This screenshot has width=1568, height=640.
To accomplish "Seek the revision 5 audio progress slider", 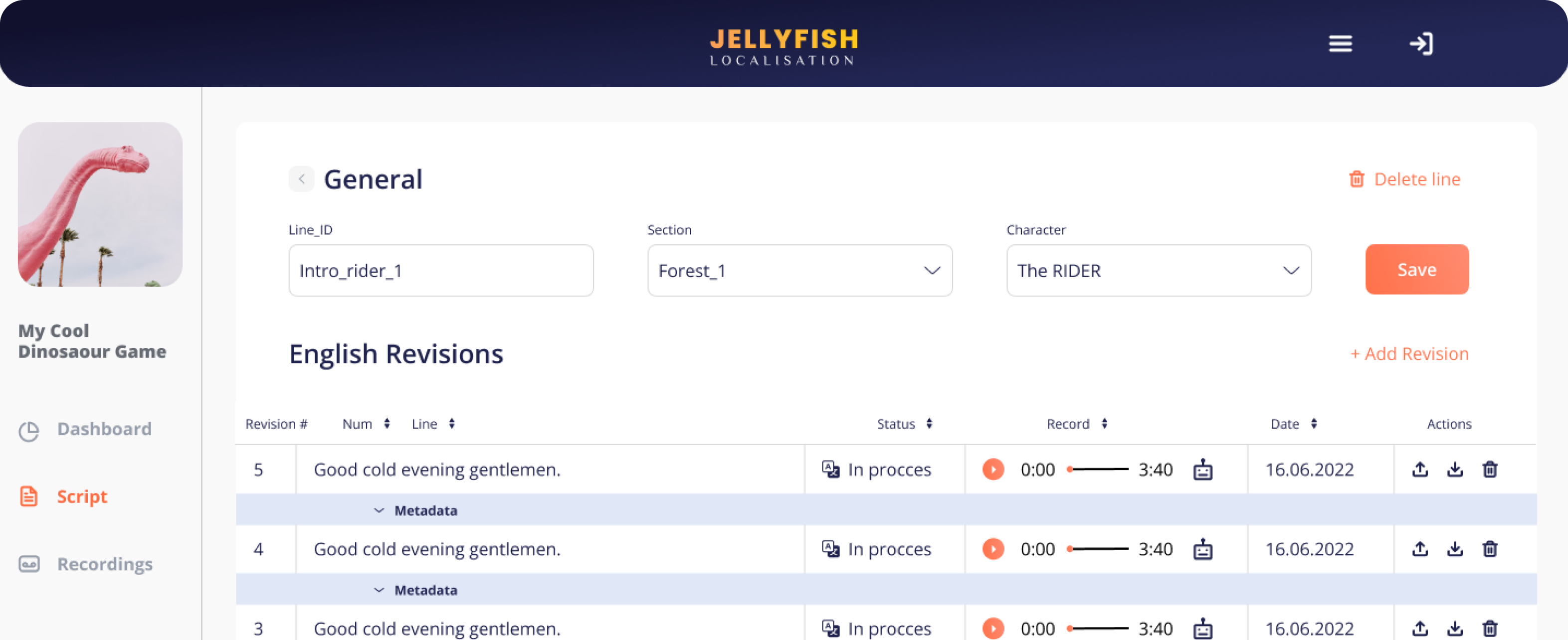I will pyautogui.click(x=1098, y=469).
